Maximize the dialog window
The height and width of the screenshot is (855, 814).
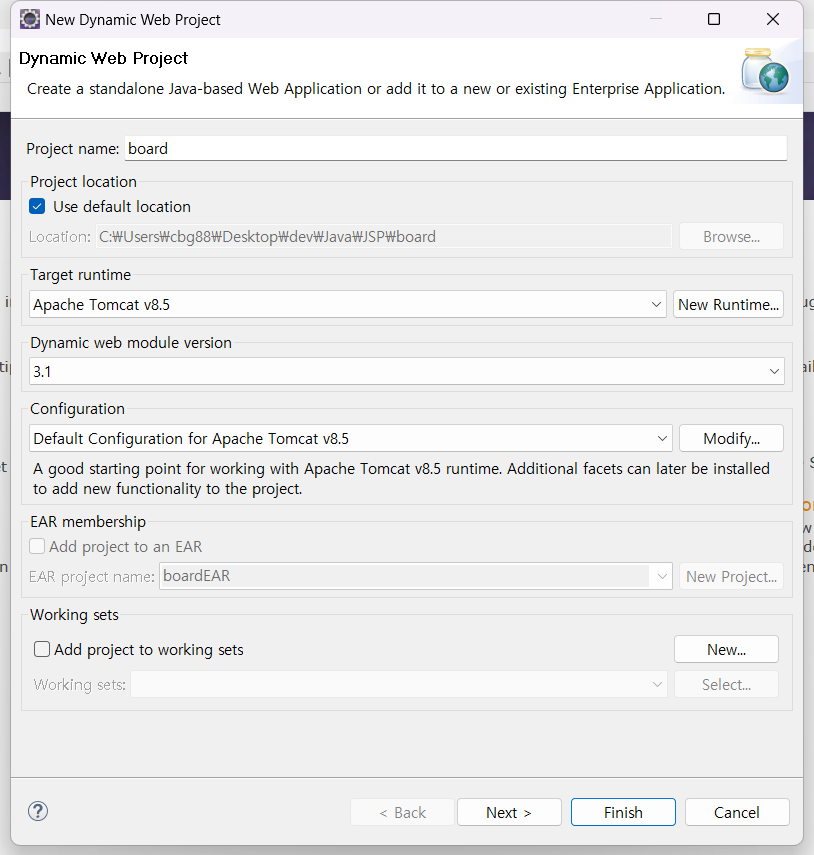tap(714, 20)
